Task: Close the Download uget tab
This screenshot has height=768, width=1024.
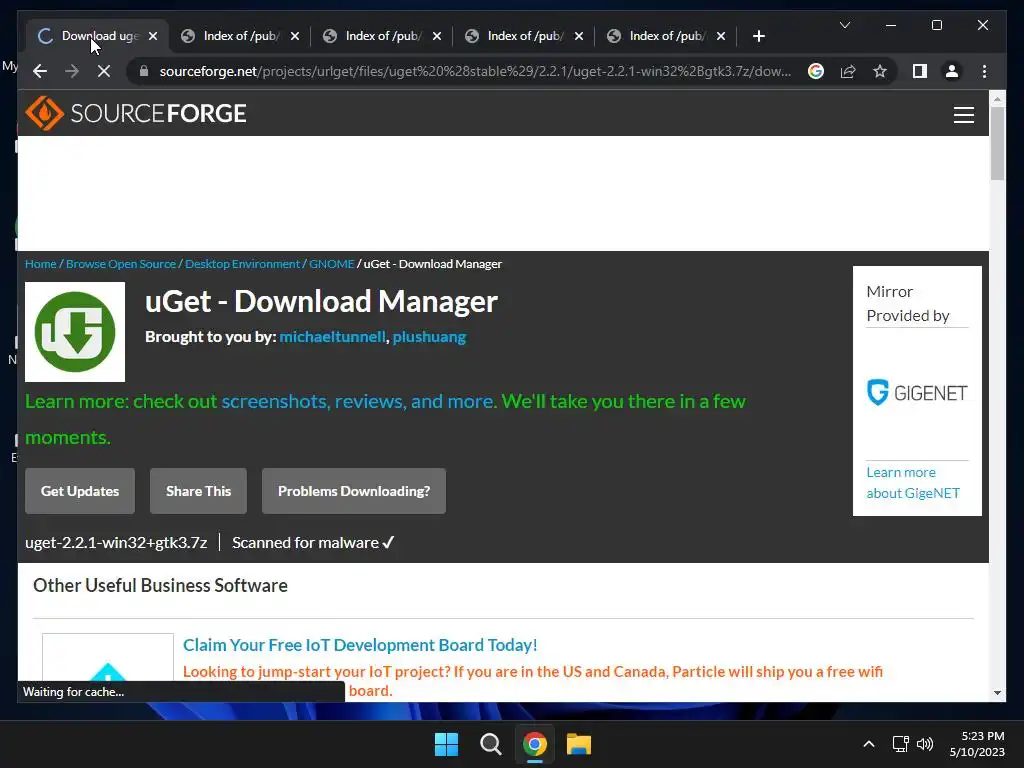Action: pos(153,36)
